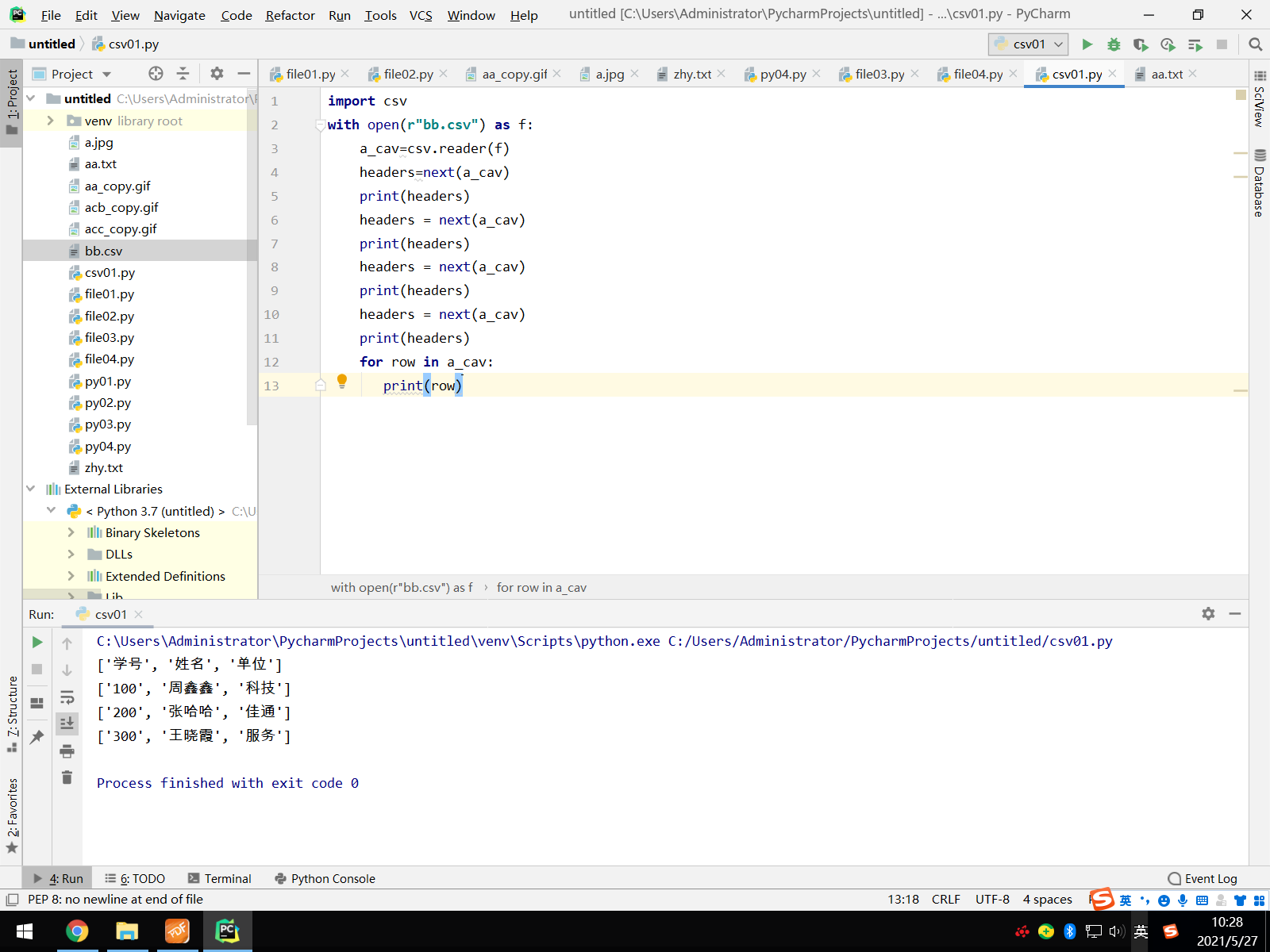The width and height of the screenshot is (1270, 952).
Task: Toggle the 1: Project side tab
Action: (12, 102)
